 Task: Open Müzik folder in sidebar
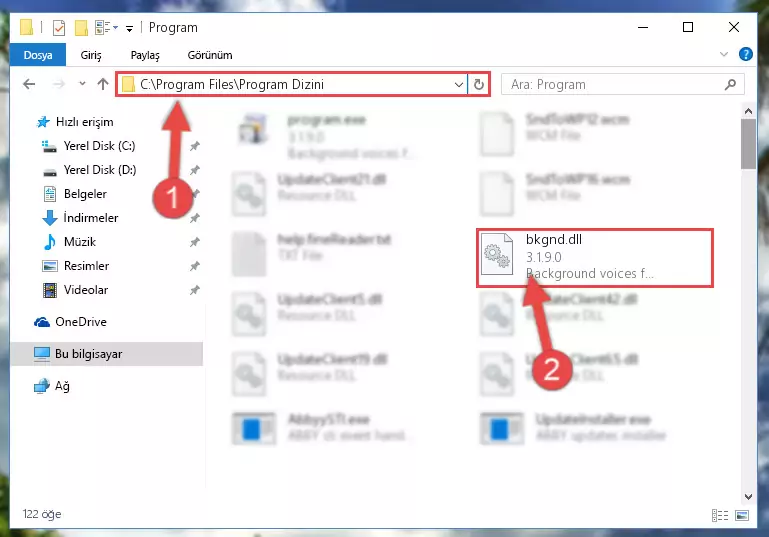pyautogui.click(x=70, y=242)
